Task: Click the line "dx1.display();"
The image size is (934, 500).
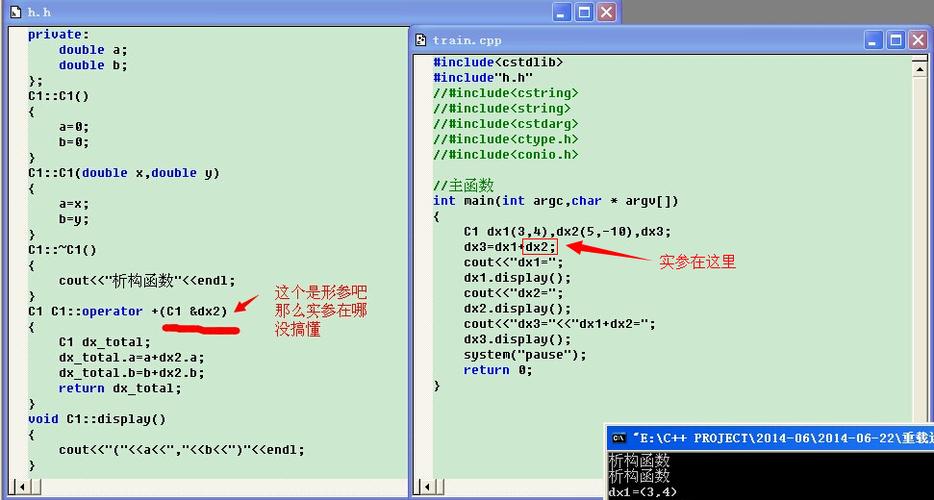Action: point(518,278)
